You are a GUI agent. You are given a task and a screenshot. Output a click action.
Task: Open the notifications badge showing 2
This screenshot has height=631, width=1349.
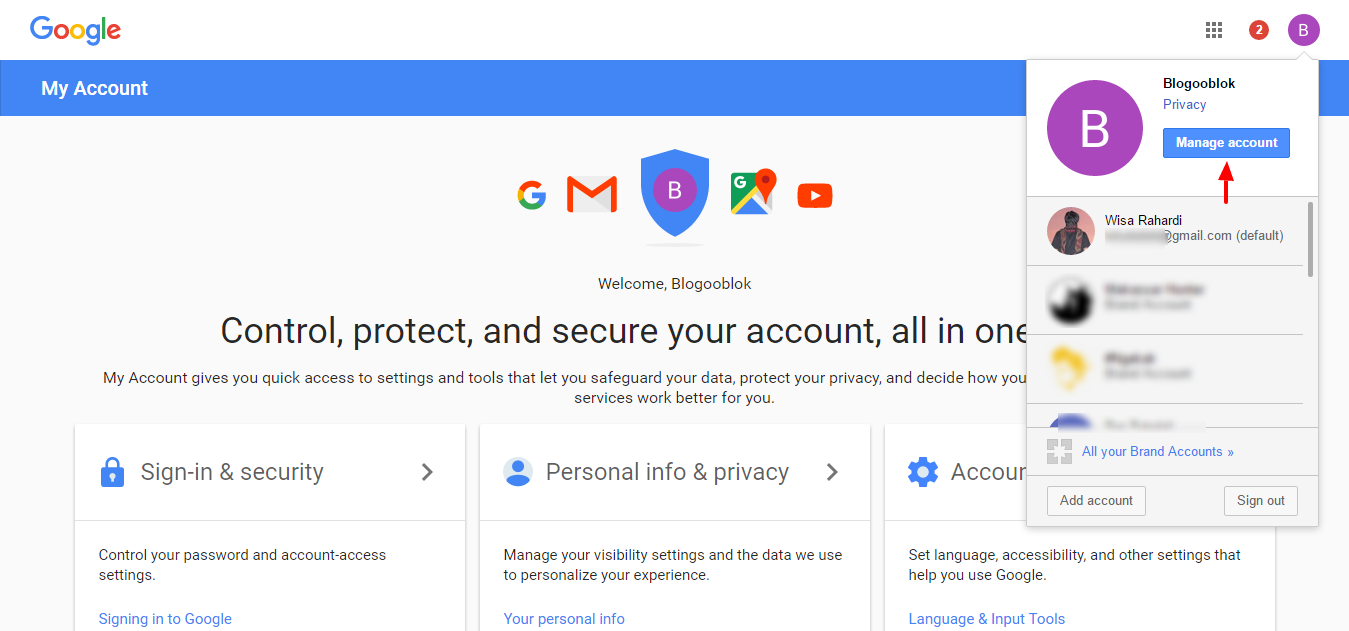click(1259, 30)
